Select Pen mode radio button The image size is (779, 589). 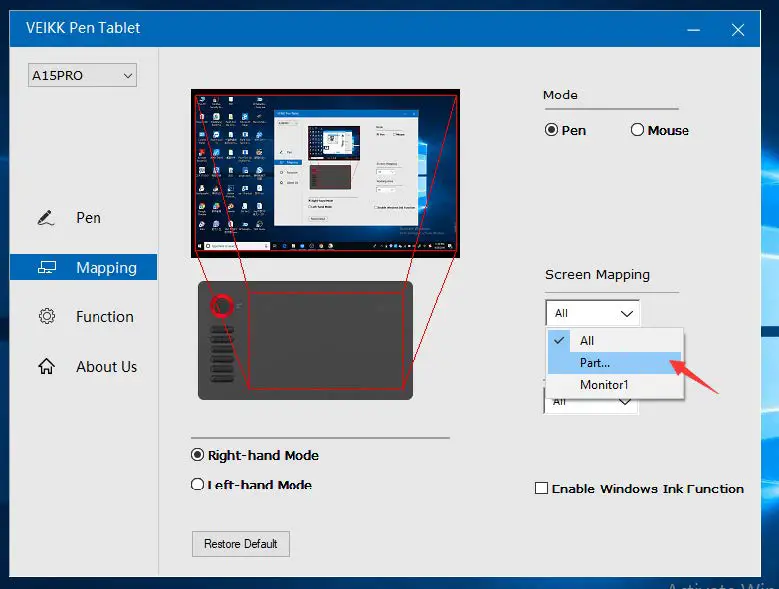point(551,130)
